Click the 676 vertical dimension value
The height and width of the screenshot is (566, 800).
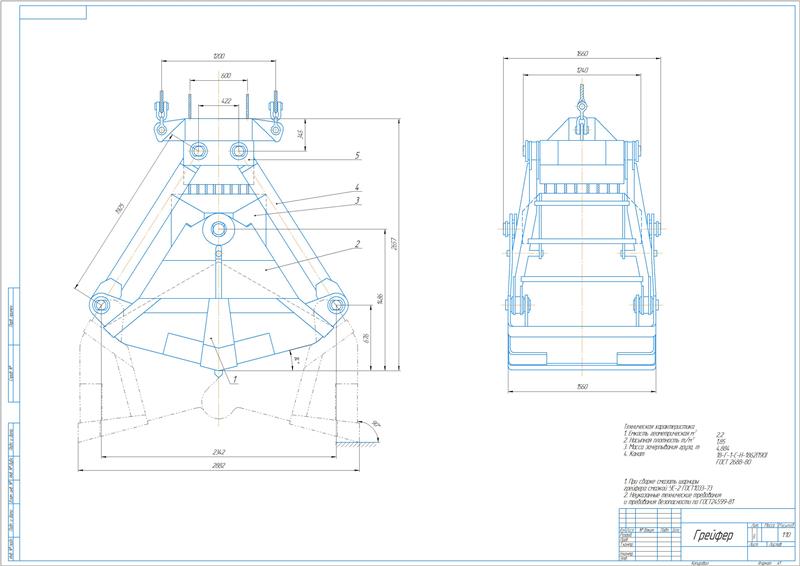[366, 337]
